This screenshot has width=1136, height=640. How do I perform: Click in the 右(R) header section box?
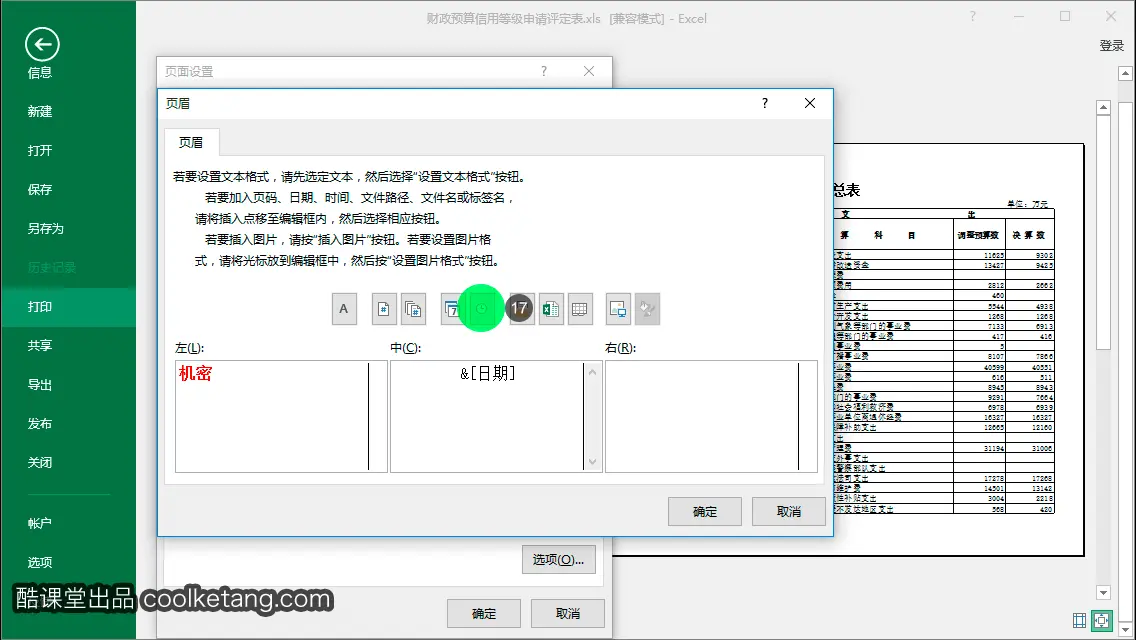(x=711, y=417)
